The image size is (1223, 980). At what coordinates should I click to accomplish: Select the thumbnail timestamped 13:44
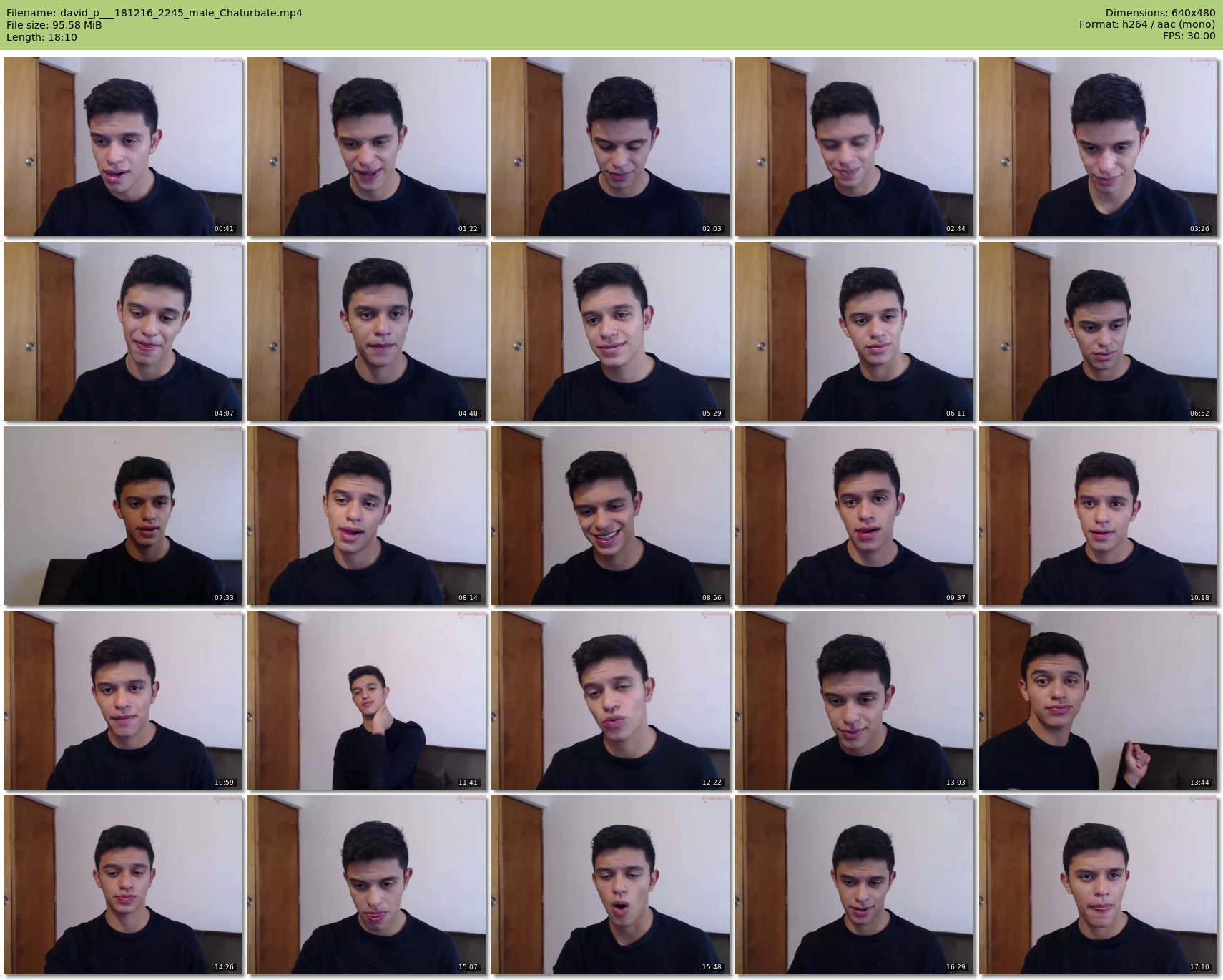(1099, 700)
